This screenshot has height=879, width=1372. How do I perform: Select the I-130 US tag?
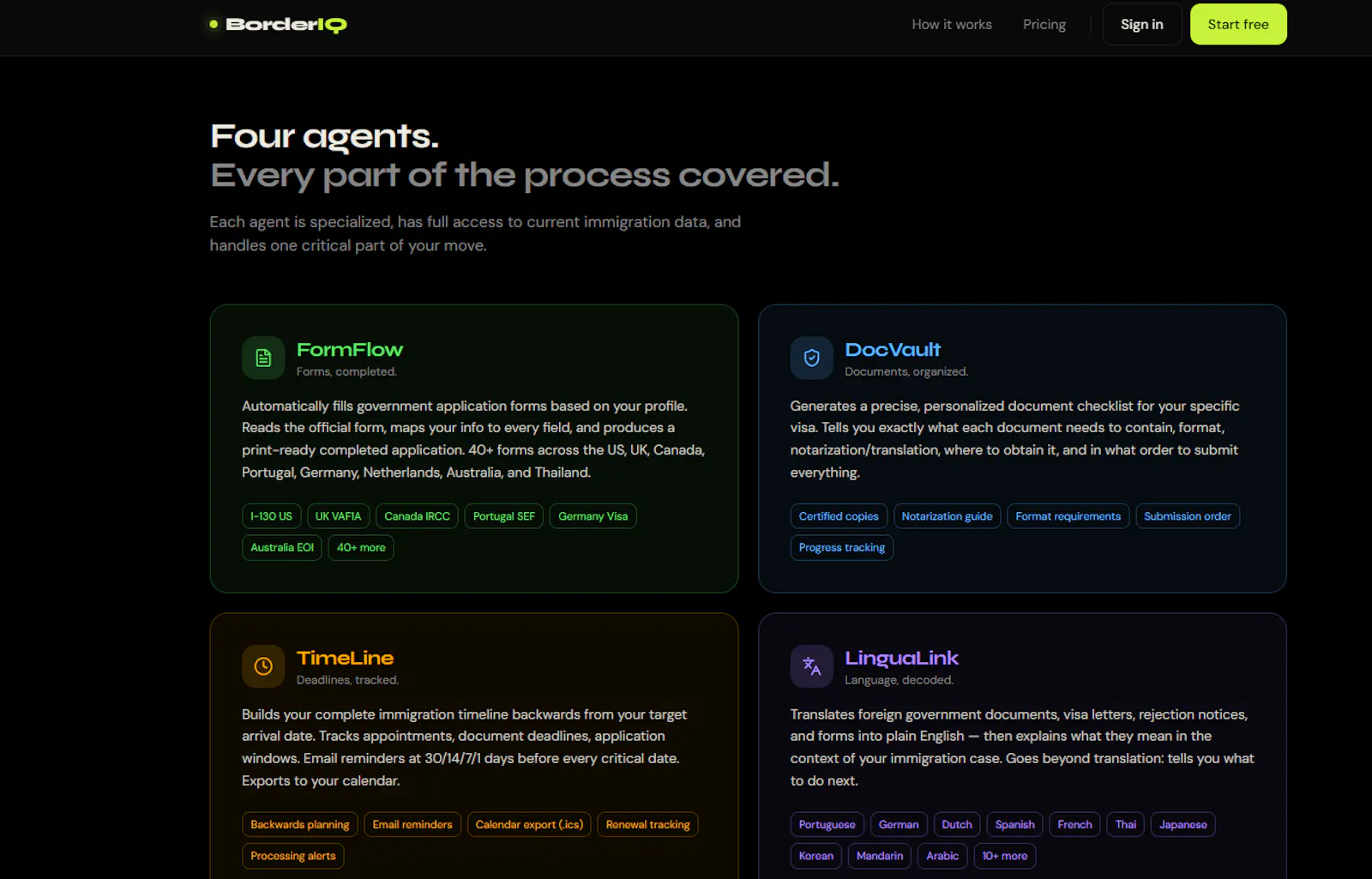(271, 516)
